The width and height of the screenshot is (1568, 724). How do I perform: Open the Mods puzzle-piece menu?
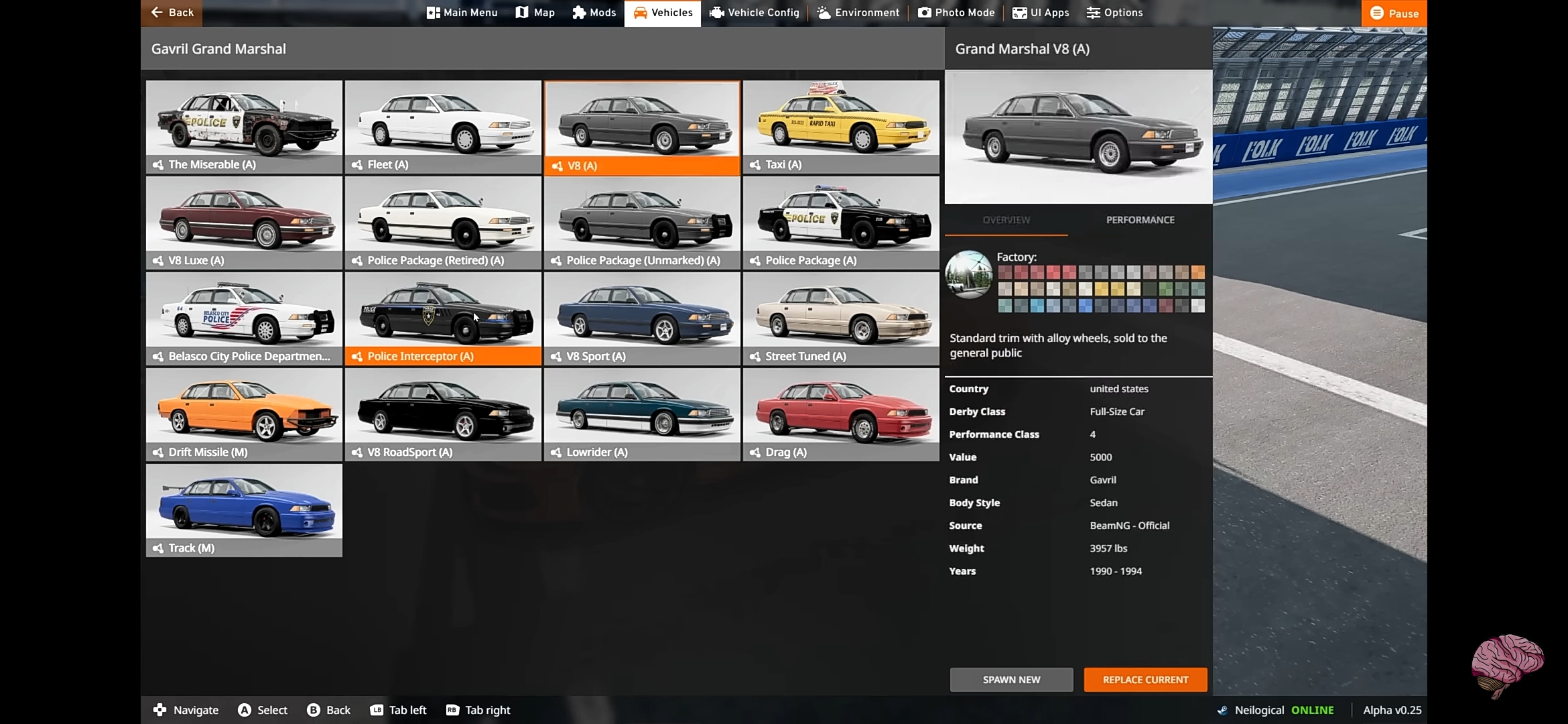pyautogui.click(x=579, y=13)
